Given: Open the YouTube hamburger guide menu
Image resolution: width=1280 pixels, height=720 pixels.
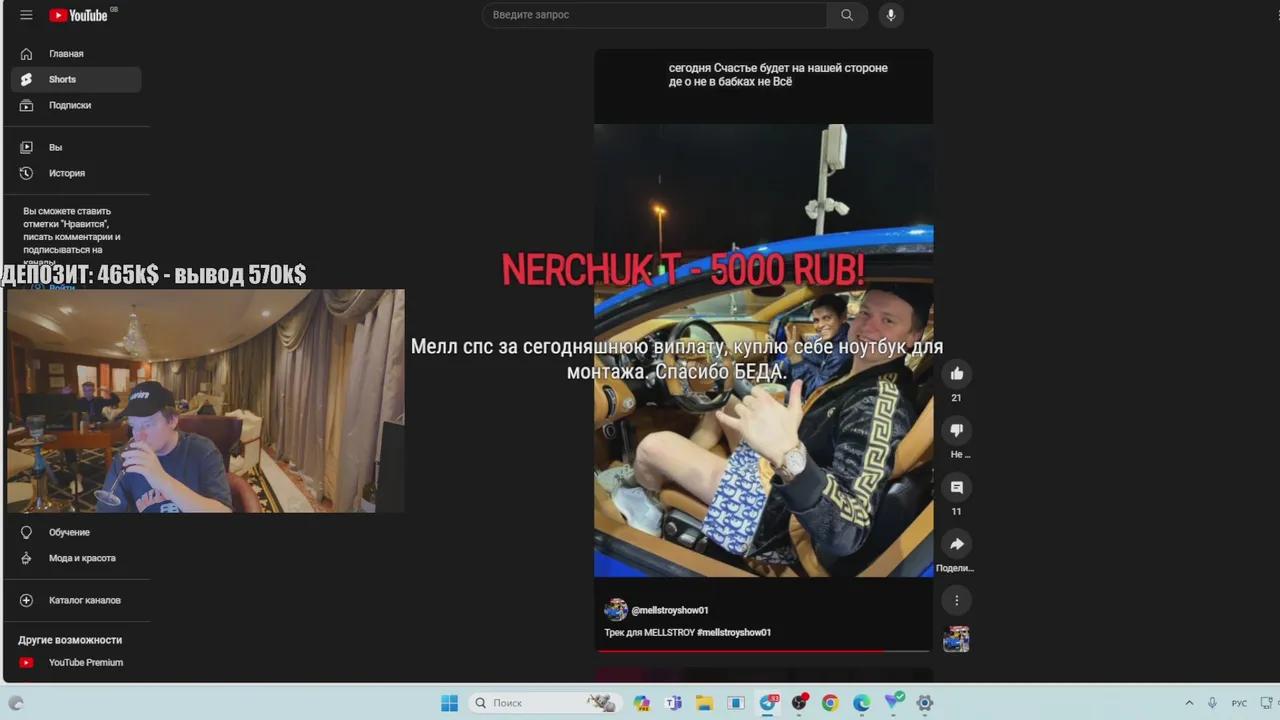Looking at the screenshot, I should 26,15.
